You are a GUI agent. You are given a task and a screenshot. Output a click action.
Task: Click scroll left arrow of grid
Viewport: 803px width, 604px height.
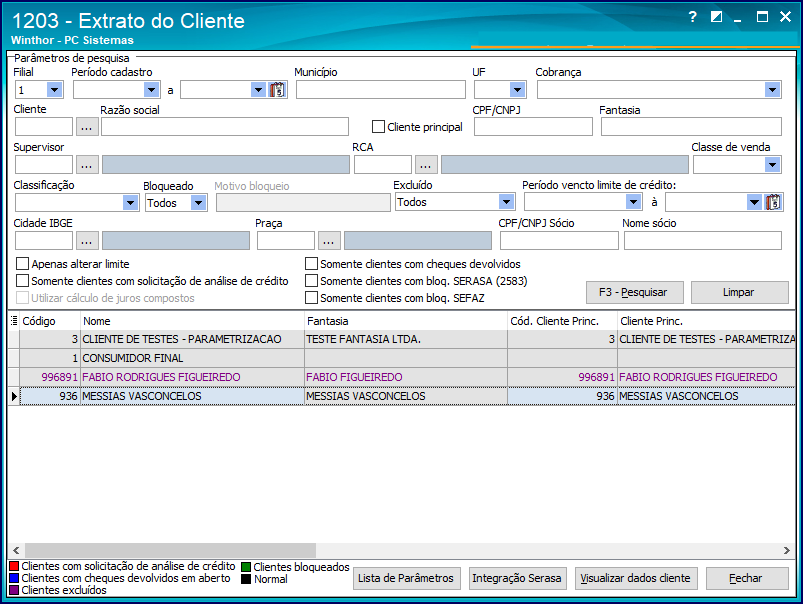click(16, 550)
